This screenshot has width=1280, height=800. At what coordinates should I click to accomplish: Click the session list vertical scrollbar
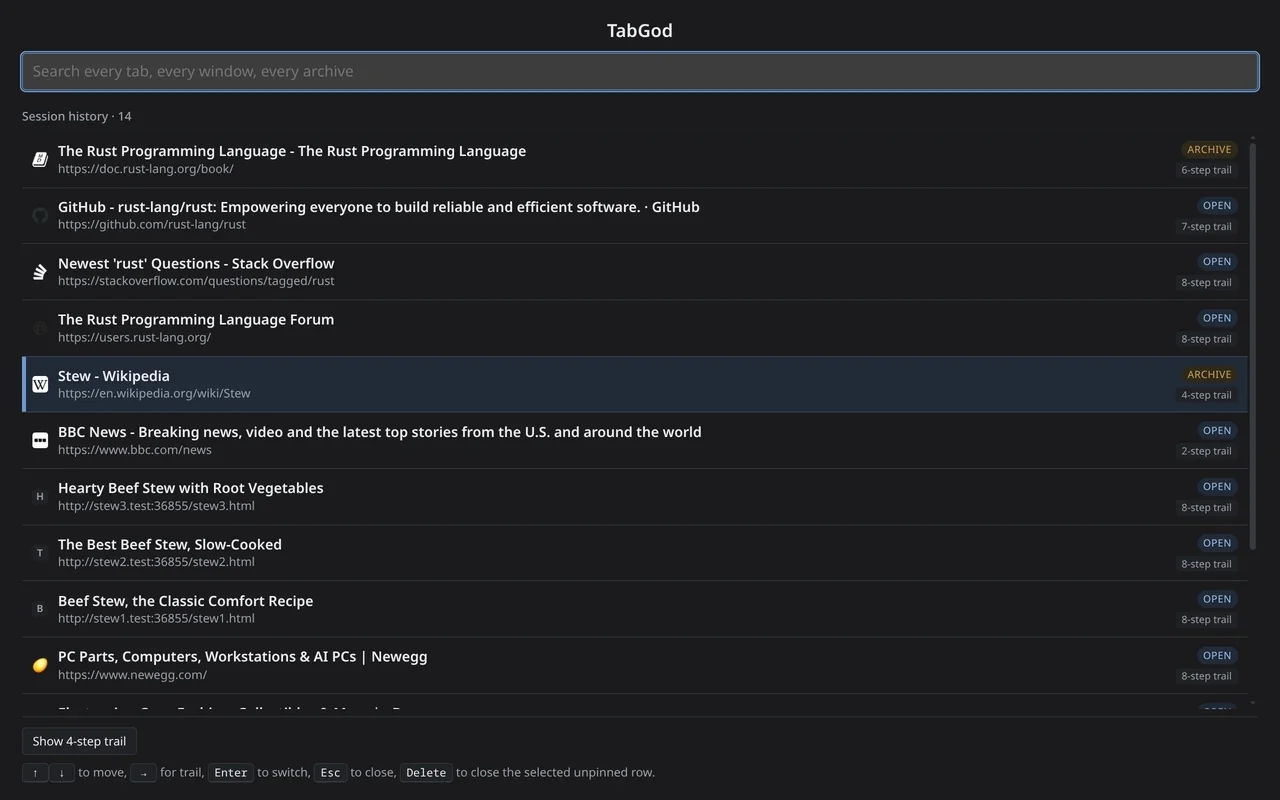click(x=1253, y=345)
